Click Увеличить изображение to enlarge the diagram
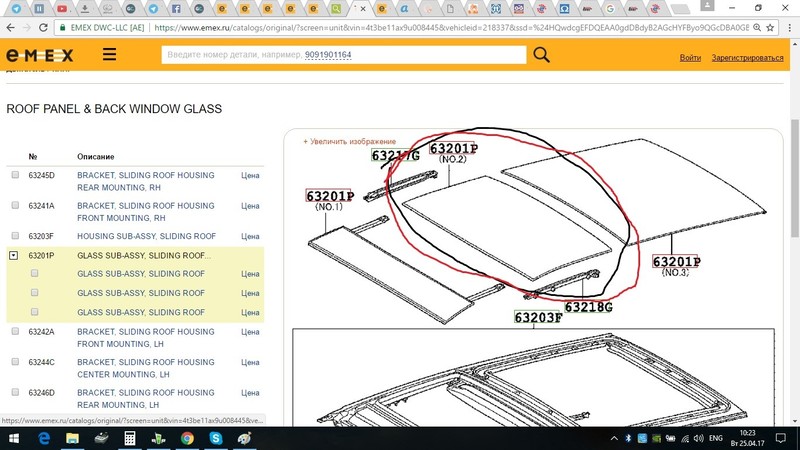The height and width of the screenshot is (450, 800). click(350, 142)
